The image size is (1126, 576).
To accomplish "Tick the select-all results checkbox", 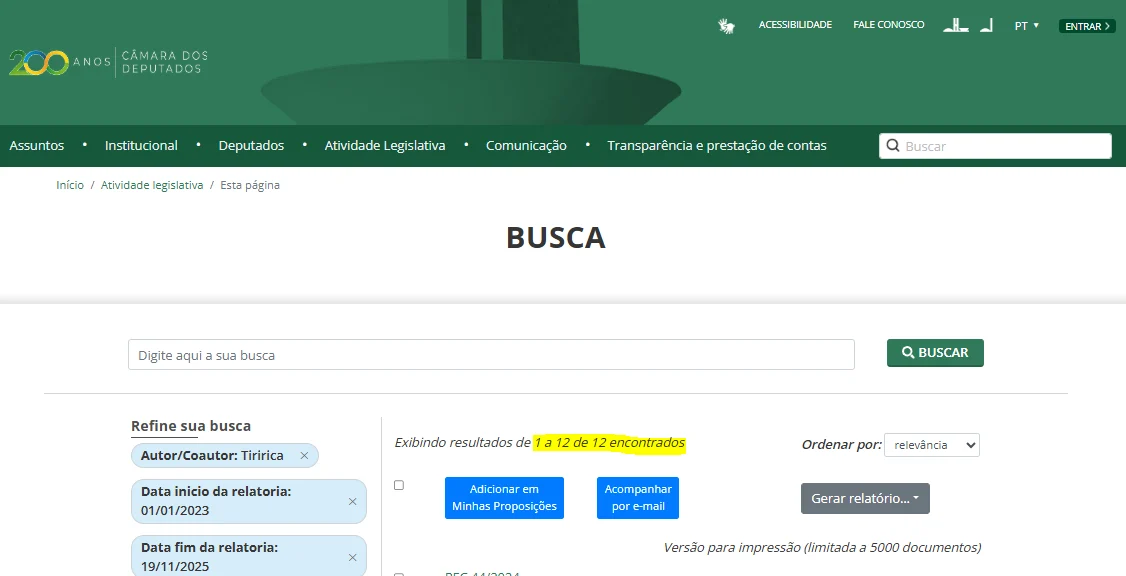I will (x=399, y=485).
